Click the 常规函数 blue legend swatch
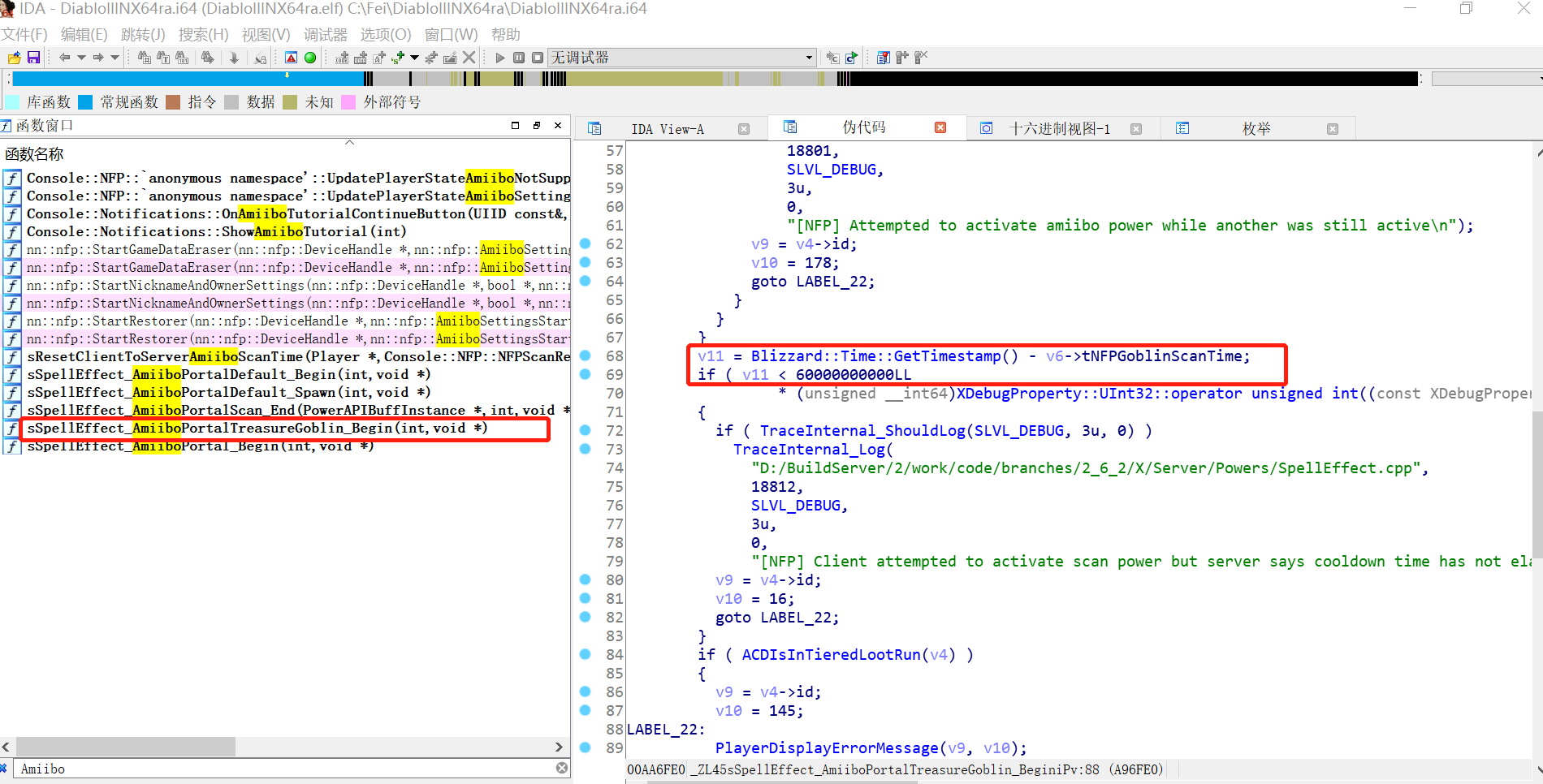Viewport: 1543px width, 784px height. pyautogui.click(x=85, y=102)
